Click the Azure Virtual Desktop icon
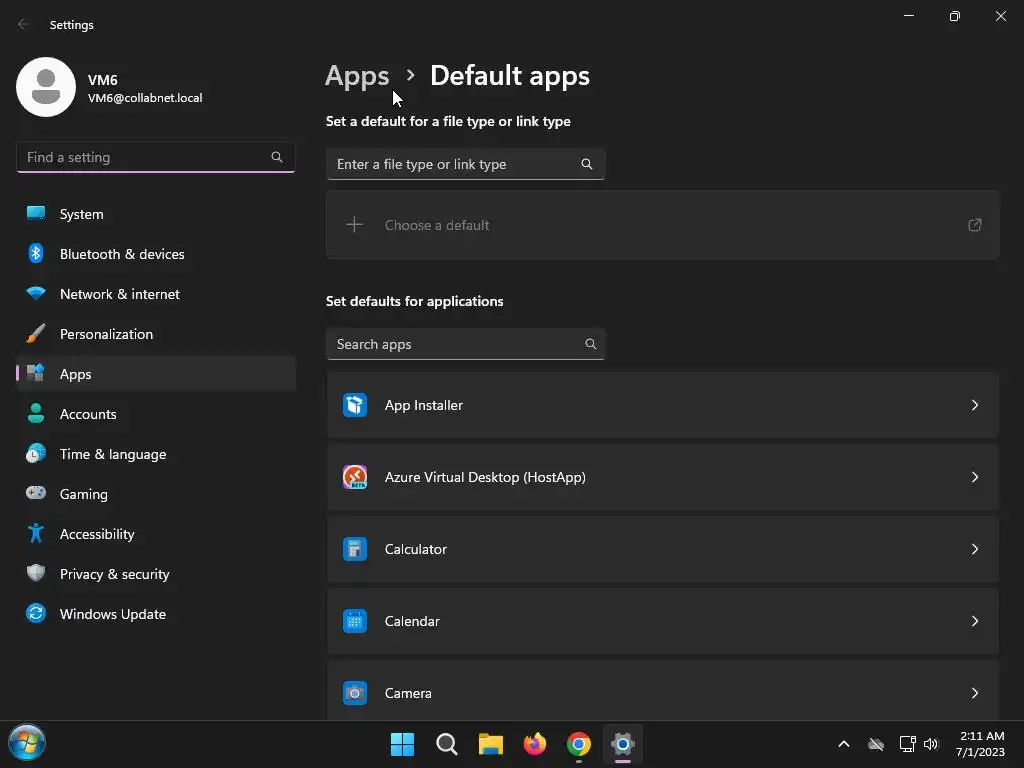The height and width of the screenshot is (768, 1024). pos(355,477)
